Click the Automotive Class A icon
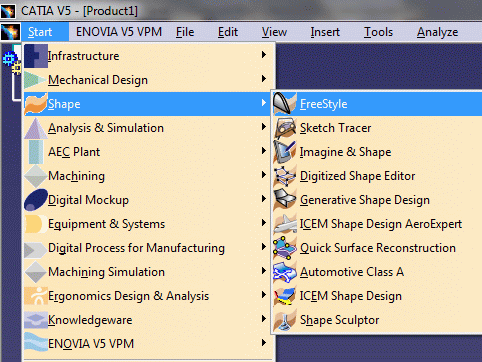 click(285, 272)
